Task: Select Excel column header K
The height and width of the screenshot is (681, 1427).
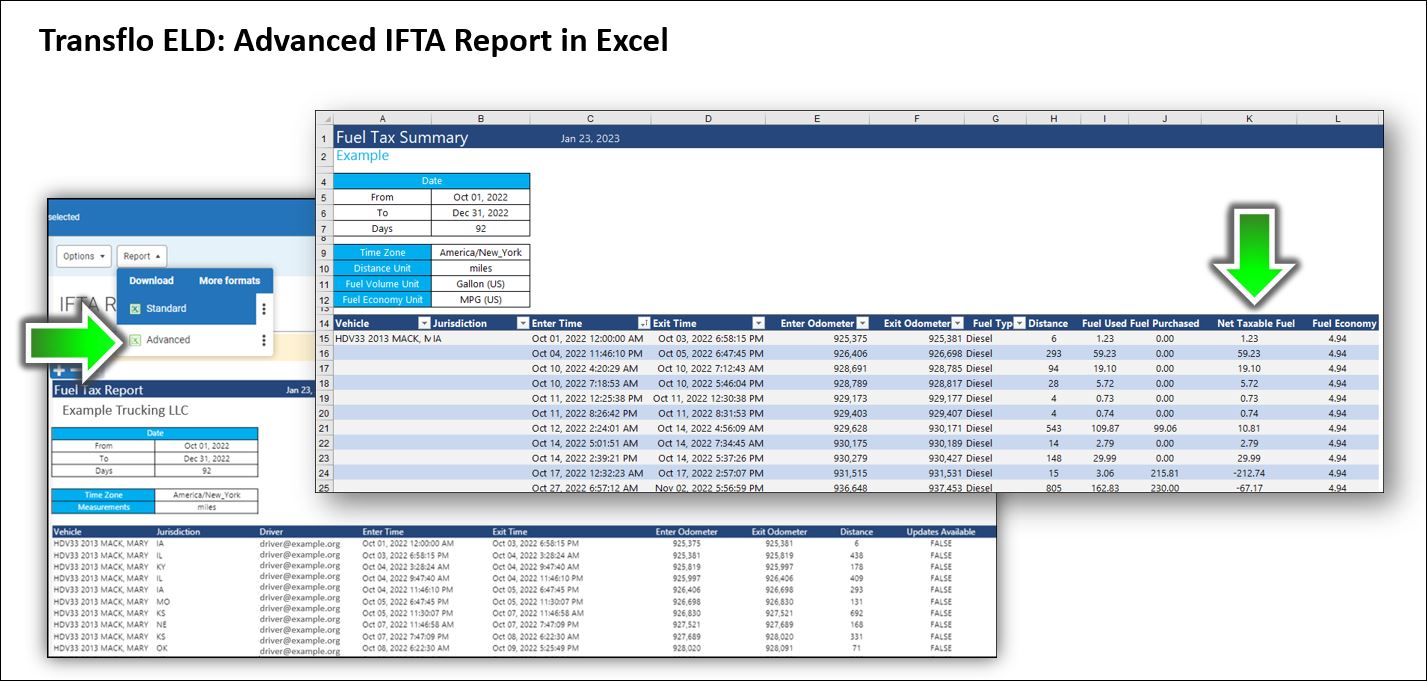Action: 1249,118
